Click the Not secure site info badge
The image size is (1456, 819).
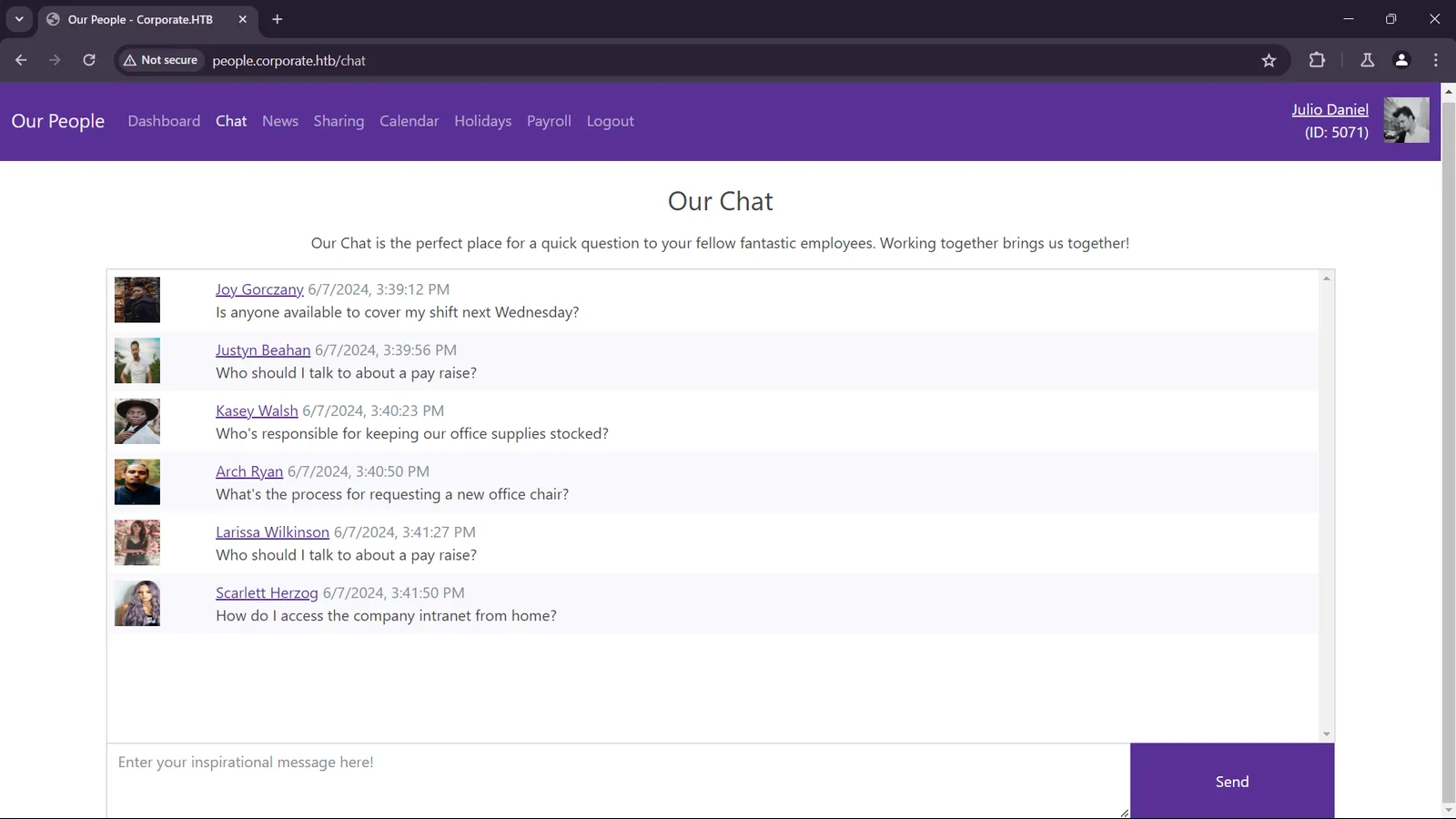[x=161, y=60]
